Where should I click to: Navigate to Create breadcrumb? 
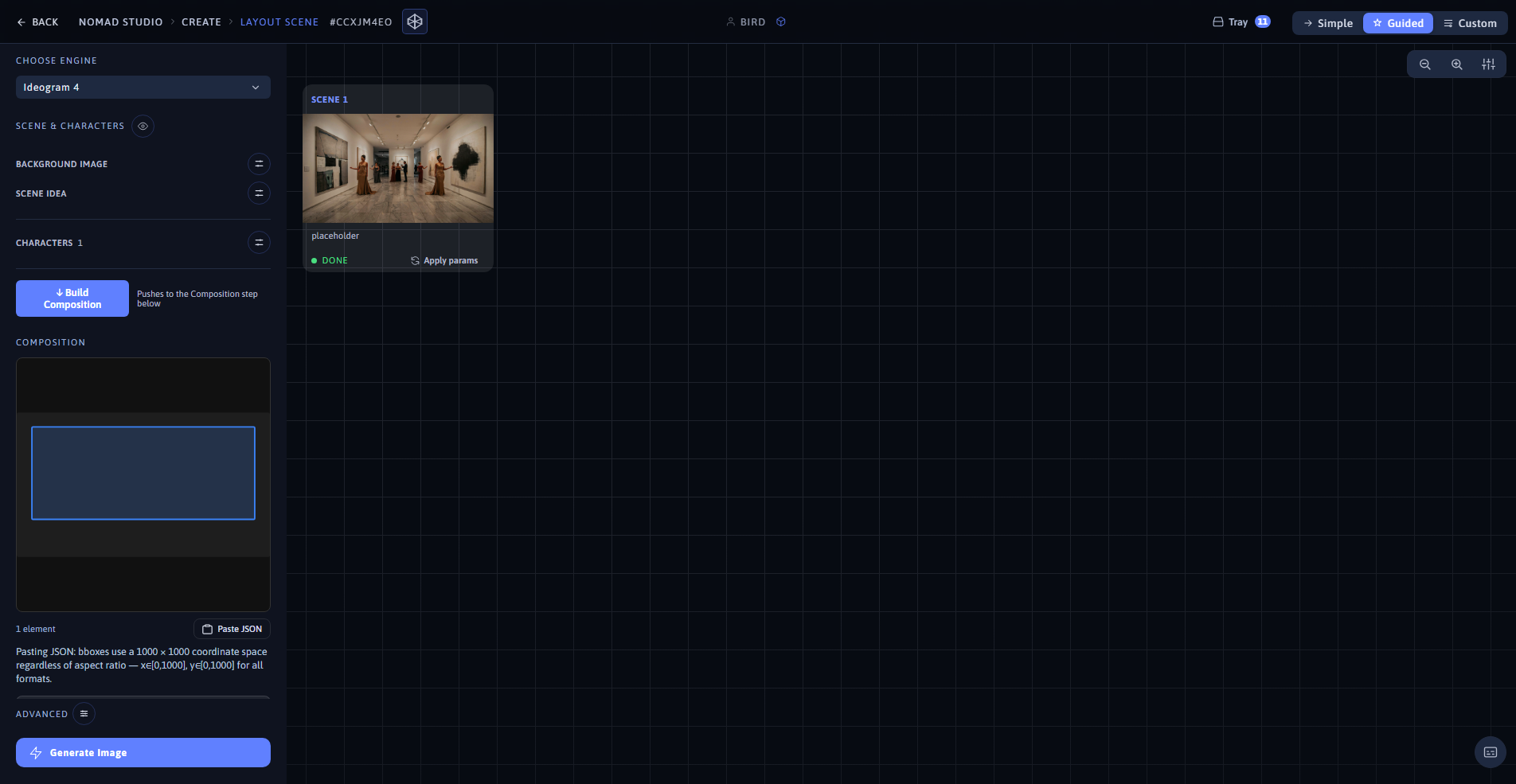point(201,22)
